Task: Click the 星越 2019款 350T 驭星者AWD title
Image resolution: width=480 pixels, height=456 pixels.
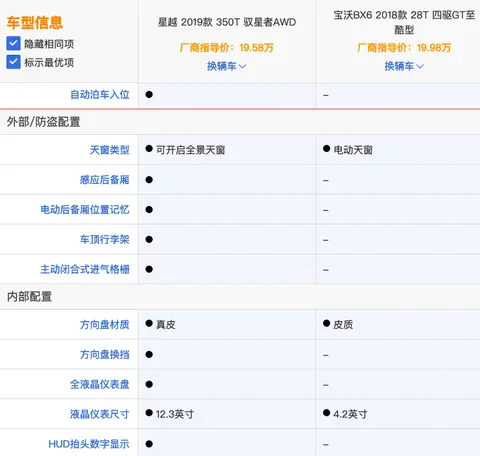Action: click(x=227, y=22)
